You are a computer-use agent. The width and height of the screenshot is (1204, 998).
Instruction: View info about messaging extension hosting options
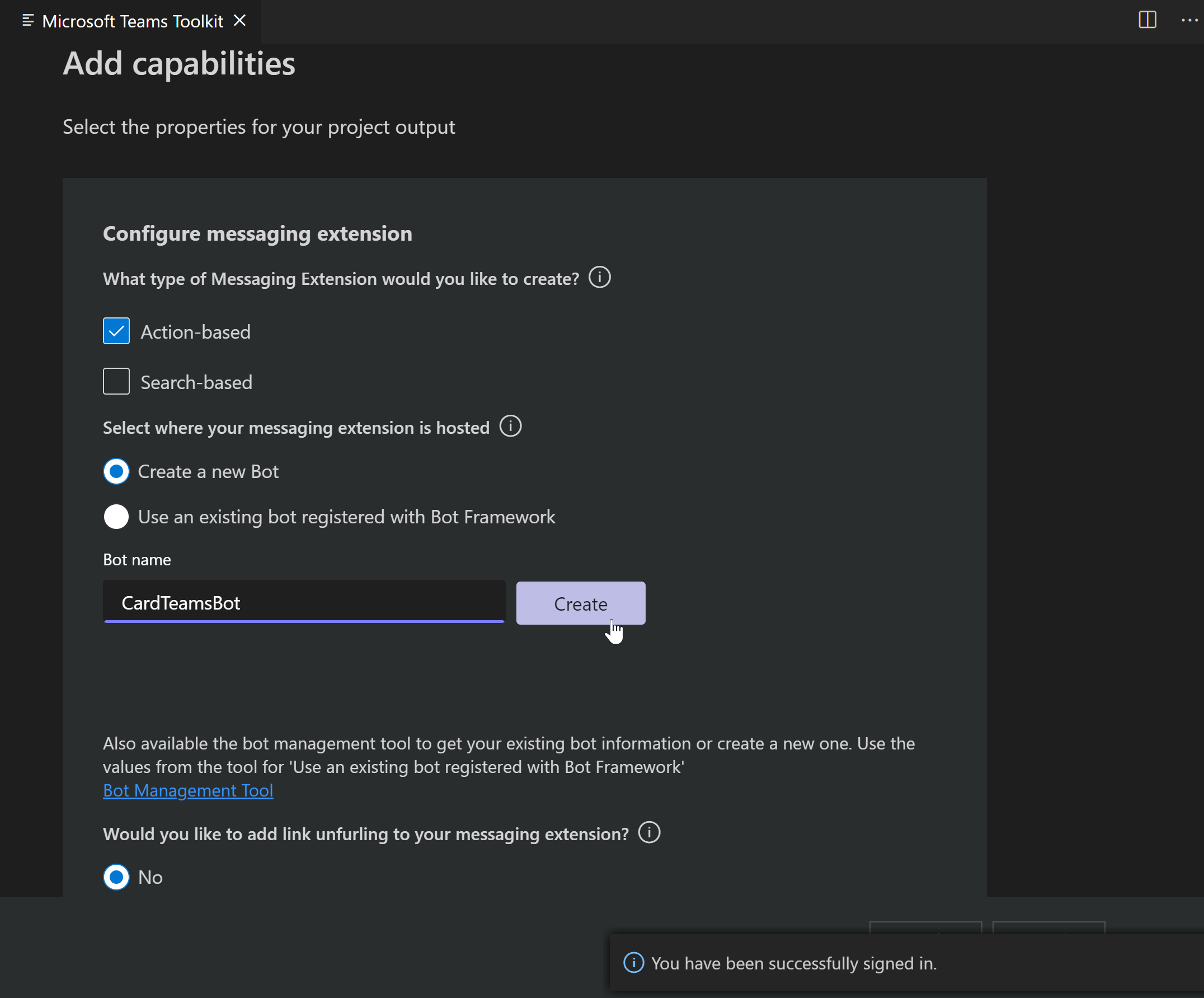[510, 426]
